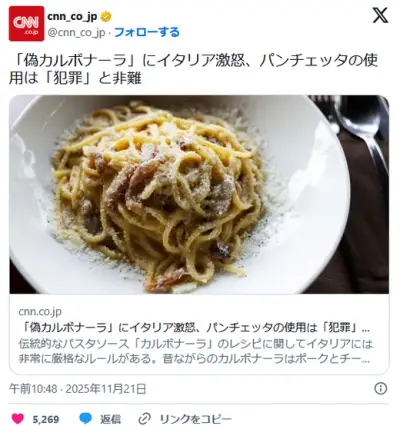The width and height of the screenshot is (400, 426).
Task: Follow the account via フォローする
Action: click(x=147, y=32)
